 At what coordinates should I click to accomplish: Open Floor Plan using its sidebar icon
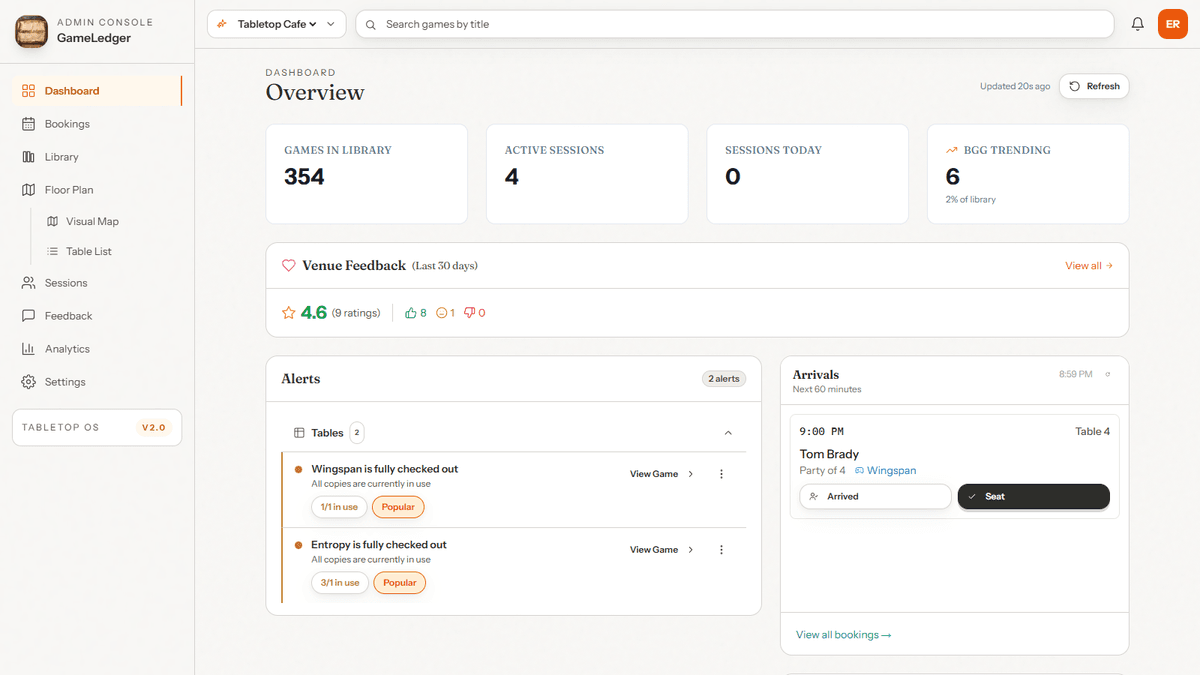(x=28, y=189)
